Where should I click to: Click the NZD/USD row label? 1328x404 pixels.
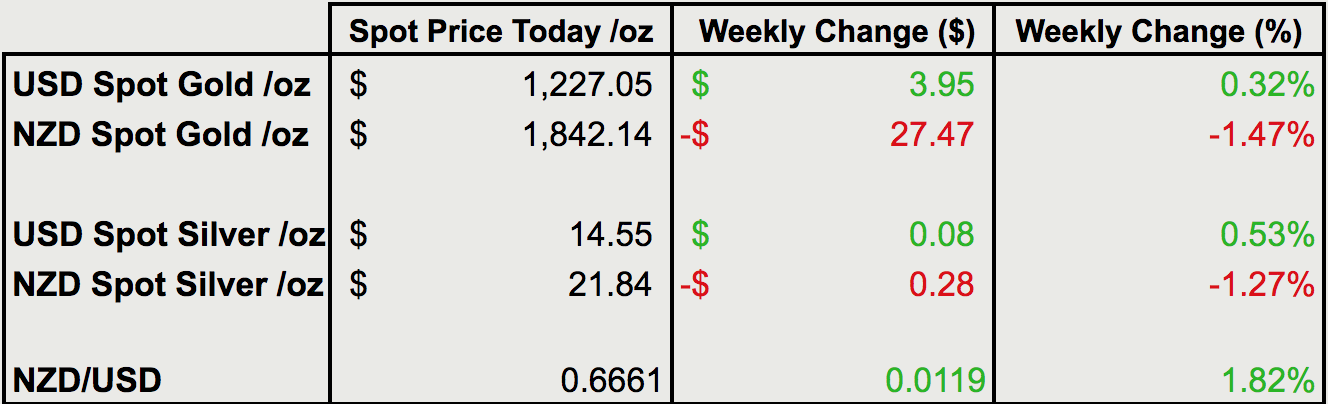87,381
